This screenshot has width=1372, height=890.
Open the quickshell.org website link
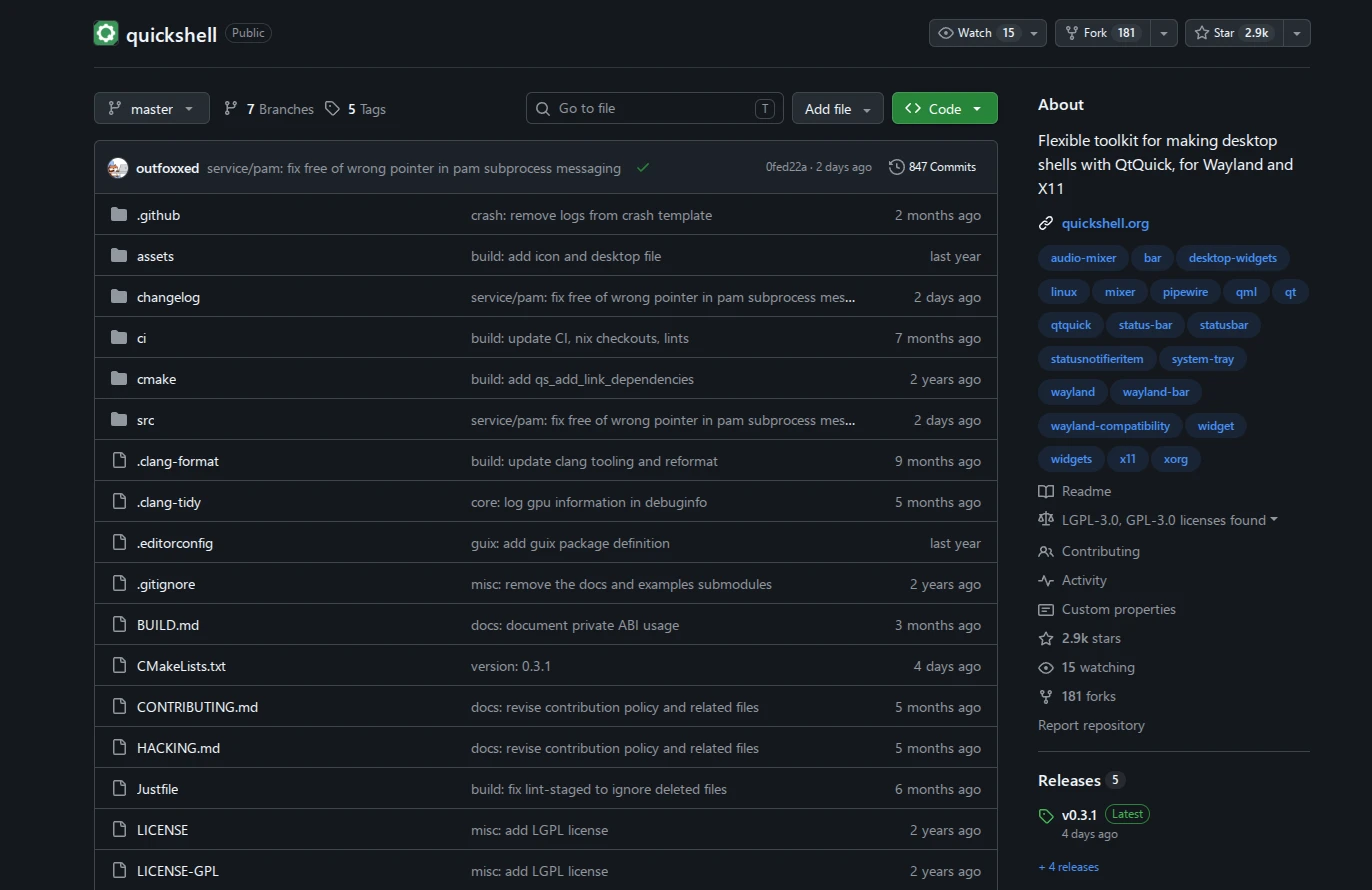coord(1105,223)
